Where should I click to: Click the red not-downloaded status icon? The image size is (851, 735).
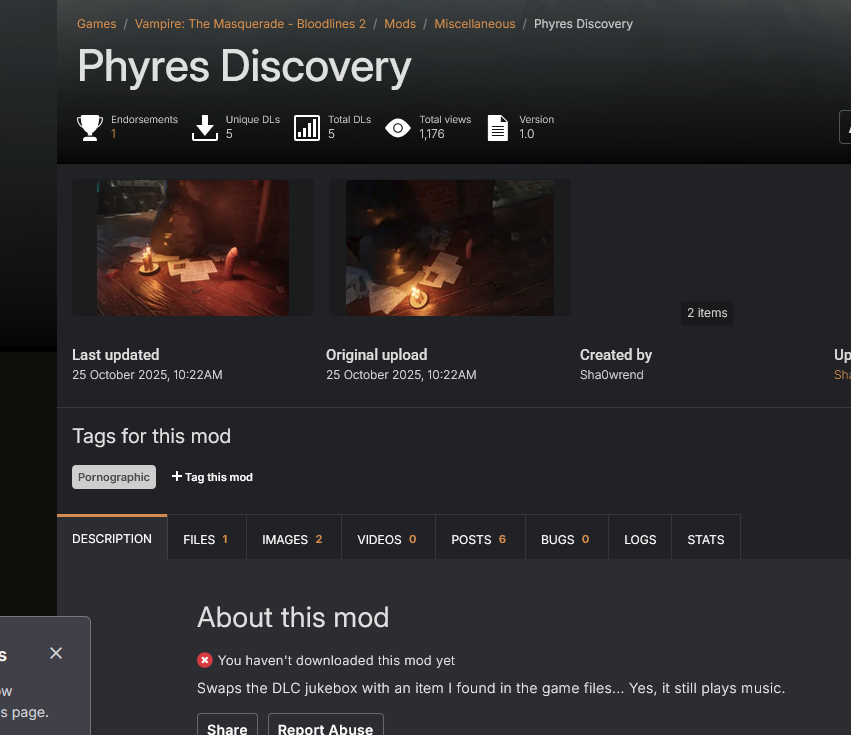tap(205, 660)
